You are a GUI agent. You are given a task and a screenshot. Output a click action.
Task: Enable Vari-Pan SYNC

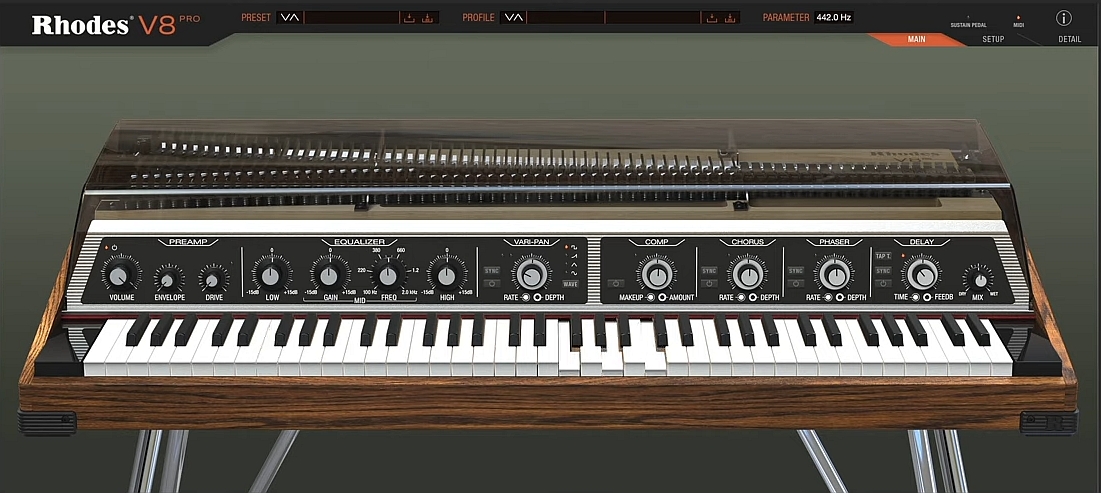click(492, 270)
